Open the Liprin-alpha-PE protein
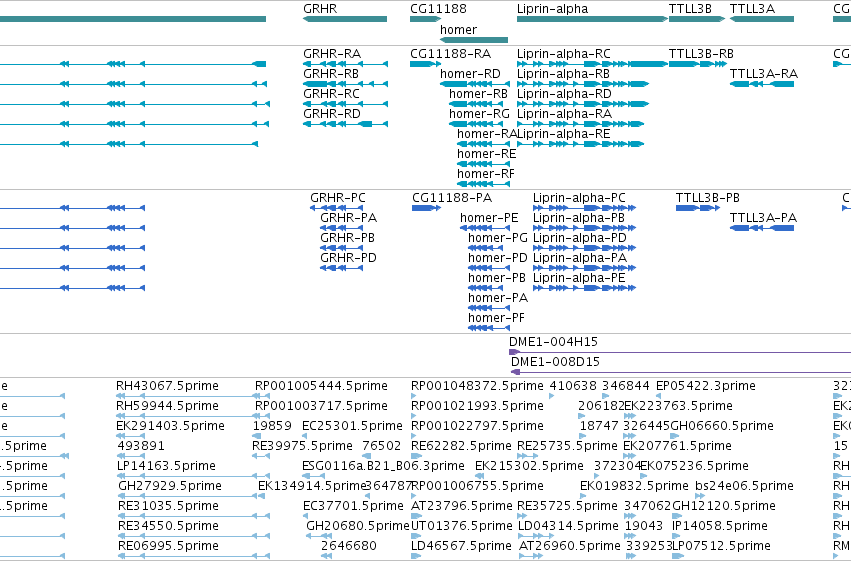The height and width of the screenshot is (561, 851). (x=585, y=288)
